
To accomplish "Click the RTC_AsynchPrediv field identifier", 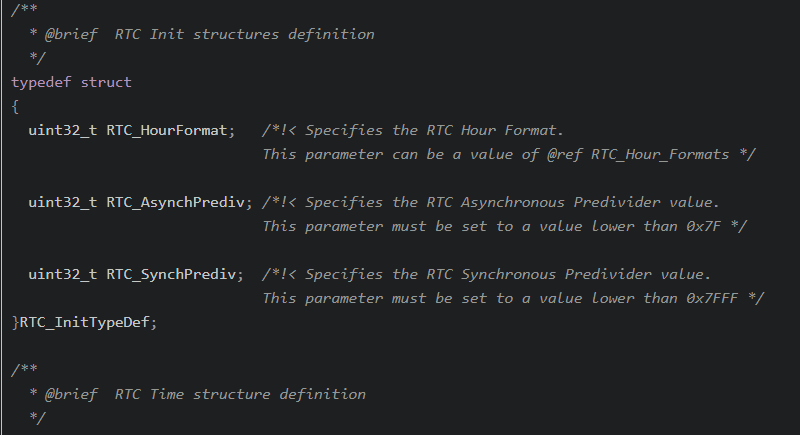I will tap(175, 202).
